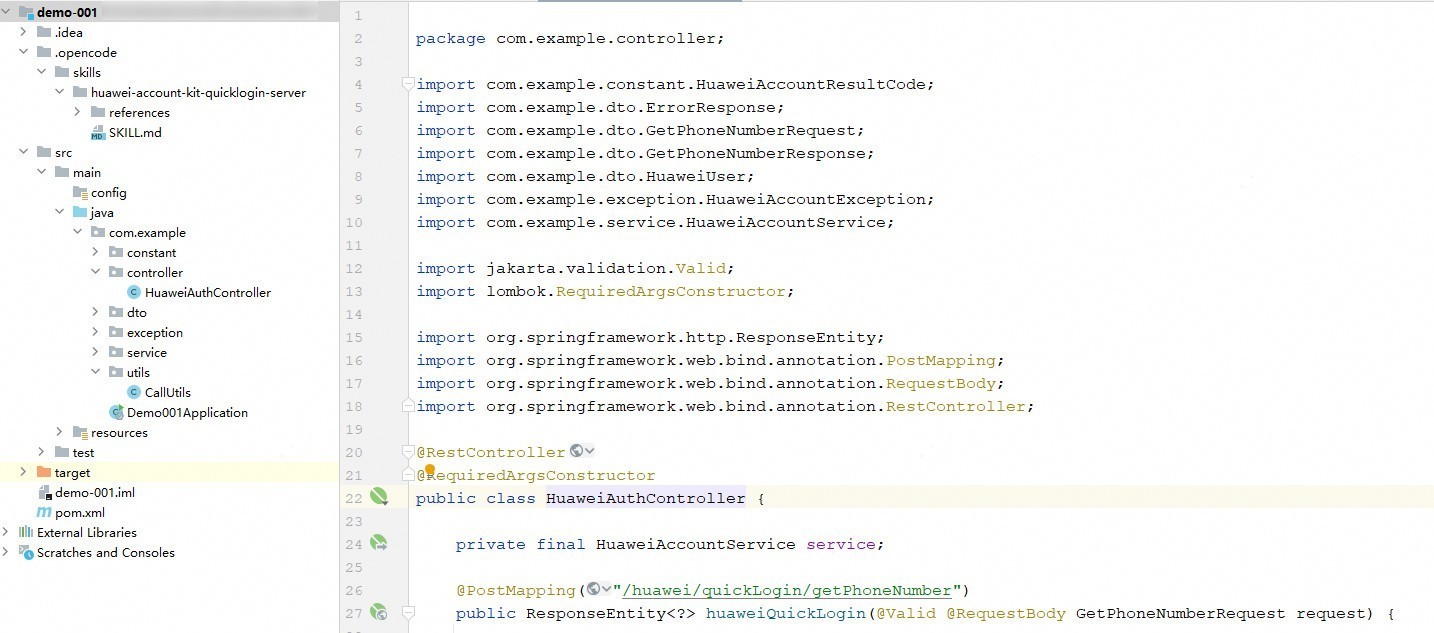Click autowired dependency gutter icon on line 24
Image resolution: width=1434 pixels, height=633 pixels.
pos(379,543)
